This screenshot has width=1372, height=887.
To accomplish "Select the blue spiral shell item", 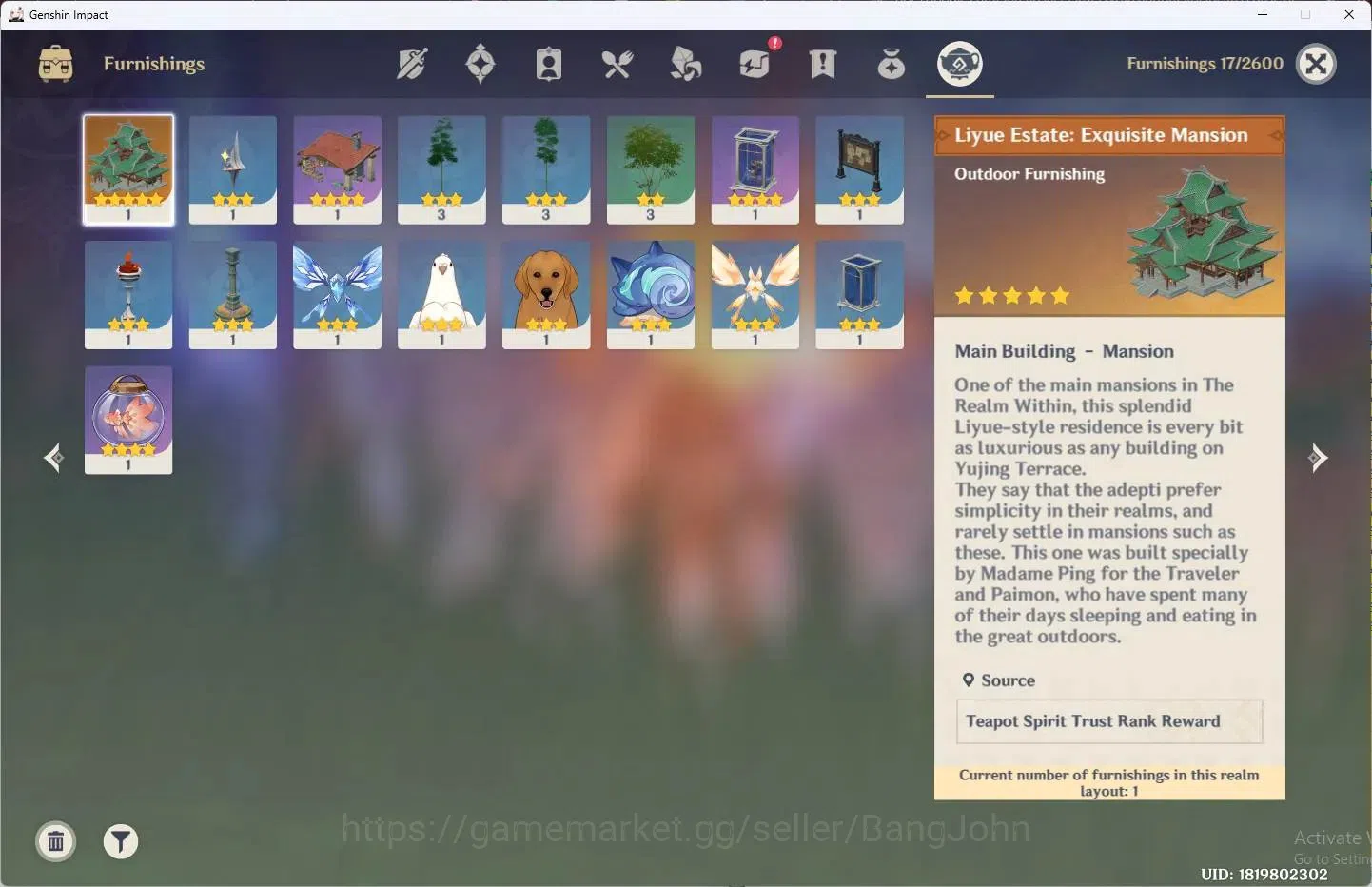I will pos(651,294).
